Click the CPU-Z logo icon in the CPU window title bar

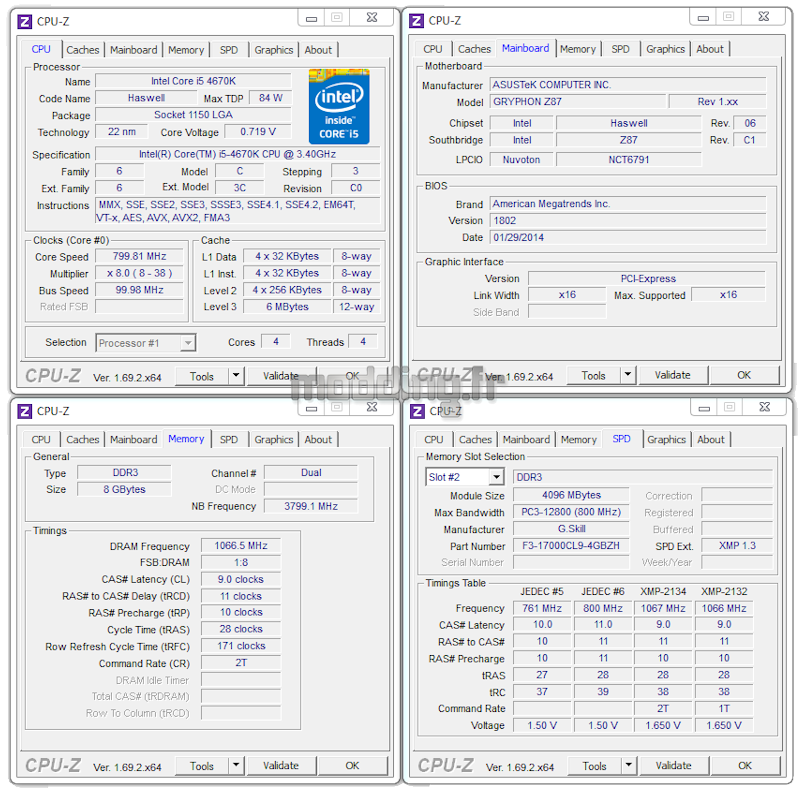coord(24,21)
